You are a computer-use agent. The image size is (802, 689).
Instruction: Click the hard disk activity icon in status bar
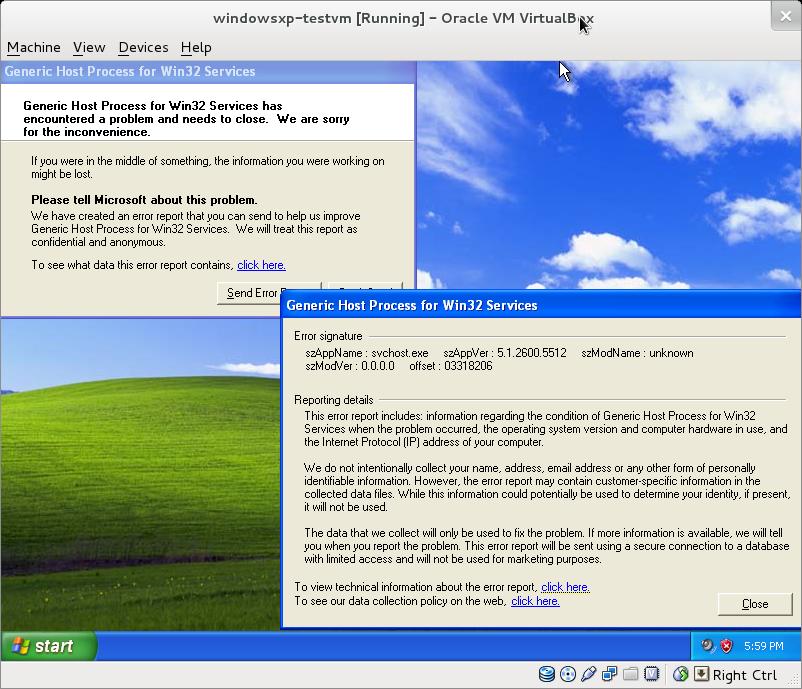(x=547, y=675)
